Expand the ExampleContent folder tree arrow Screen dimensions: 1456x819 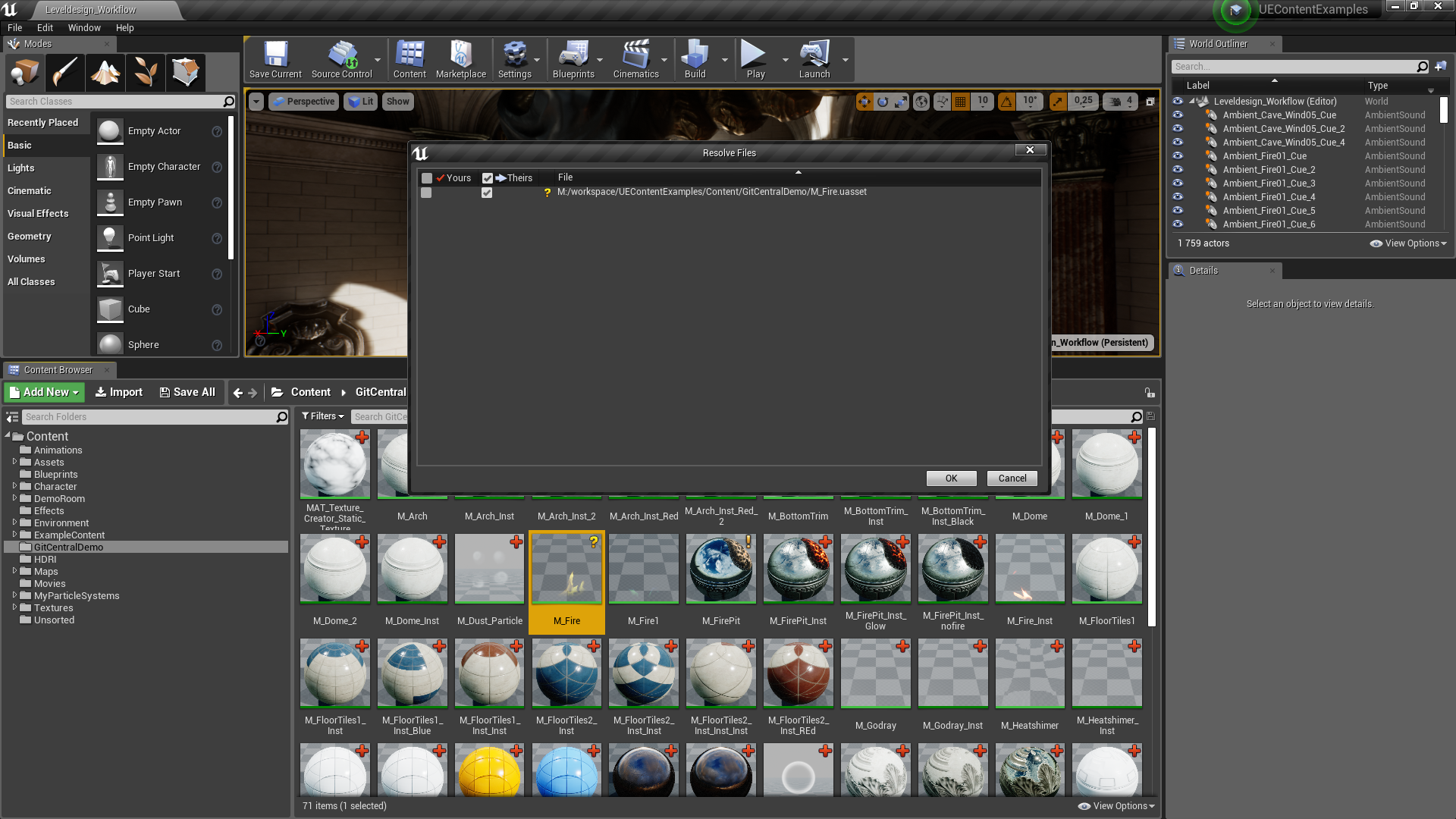14,535
